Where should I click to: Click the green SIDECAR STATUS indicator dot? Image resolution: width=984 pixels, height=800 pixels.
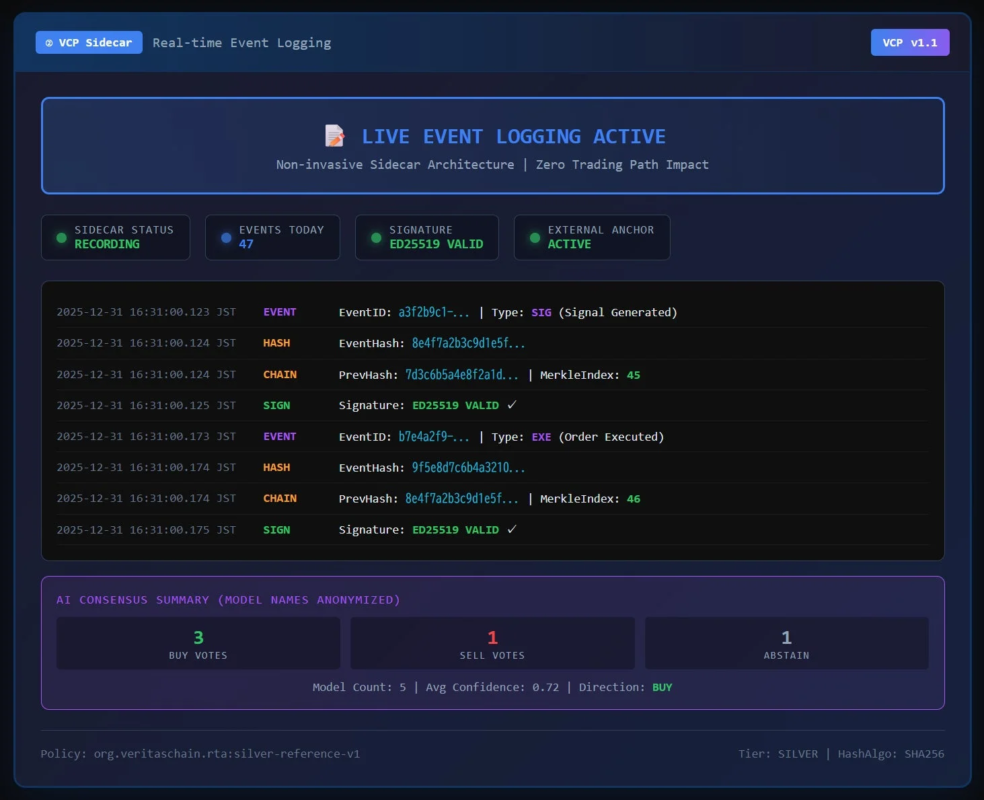[x=60, y=237]
